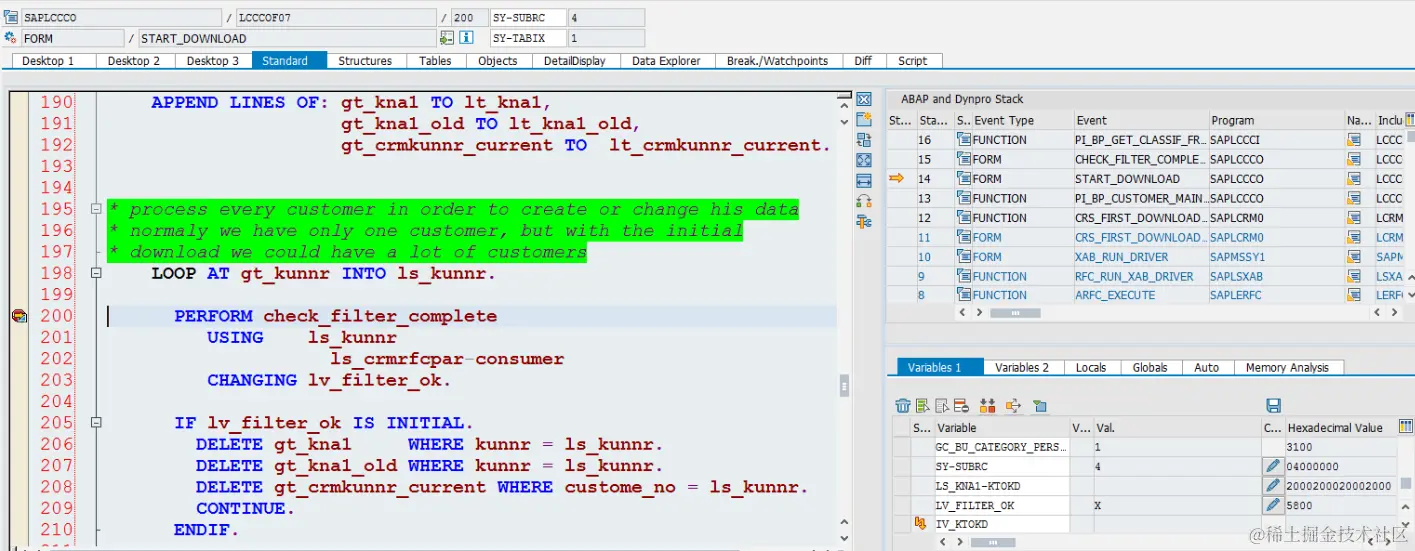Click the column settings icon in stack table
The height and width of the screenshot is (551, 1415).
(x=1410, y=120)
